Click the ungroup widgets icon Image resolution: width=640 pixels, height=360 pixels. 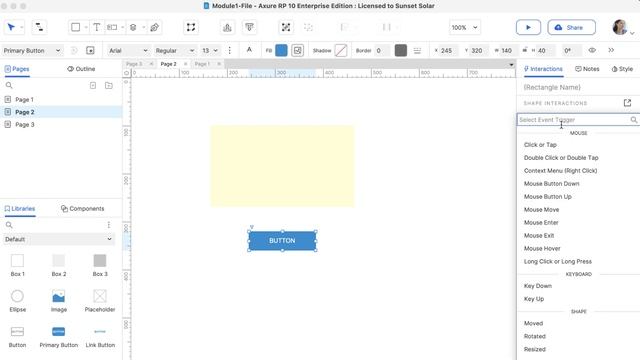(x=308, y=27)
